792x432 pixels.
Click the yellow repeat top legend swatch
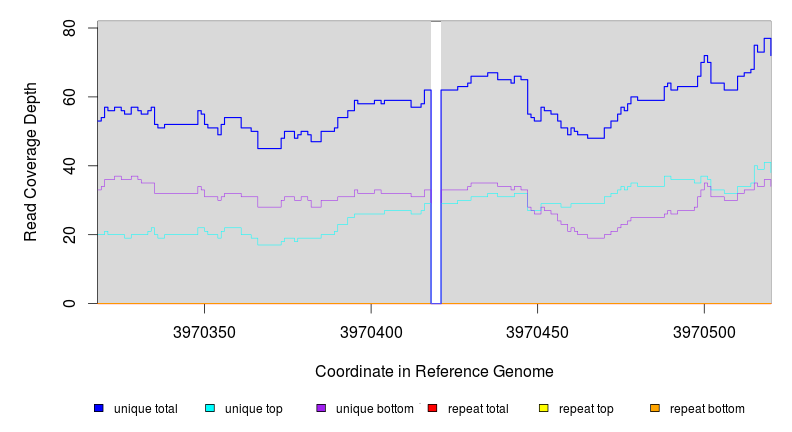543,408
